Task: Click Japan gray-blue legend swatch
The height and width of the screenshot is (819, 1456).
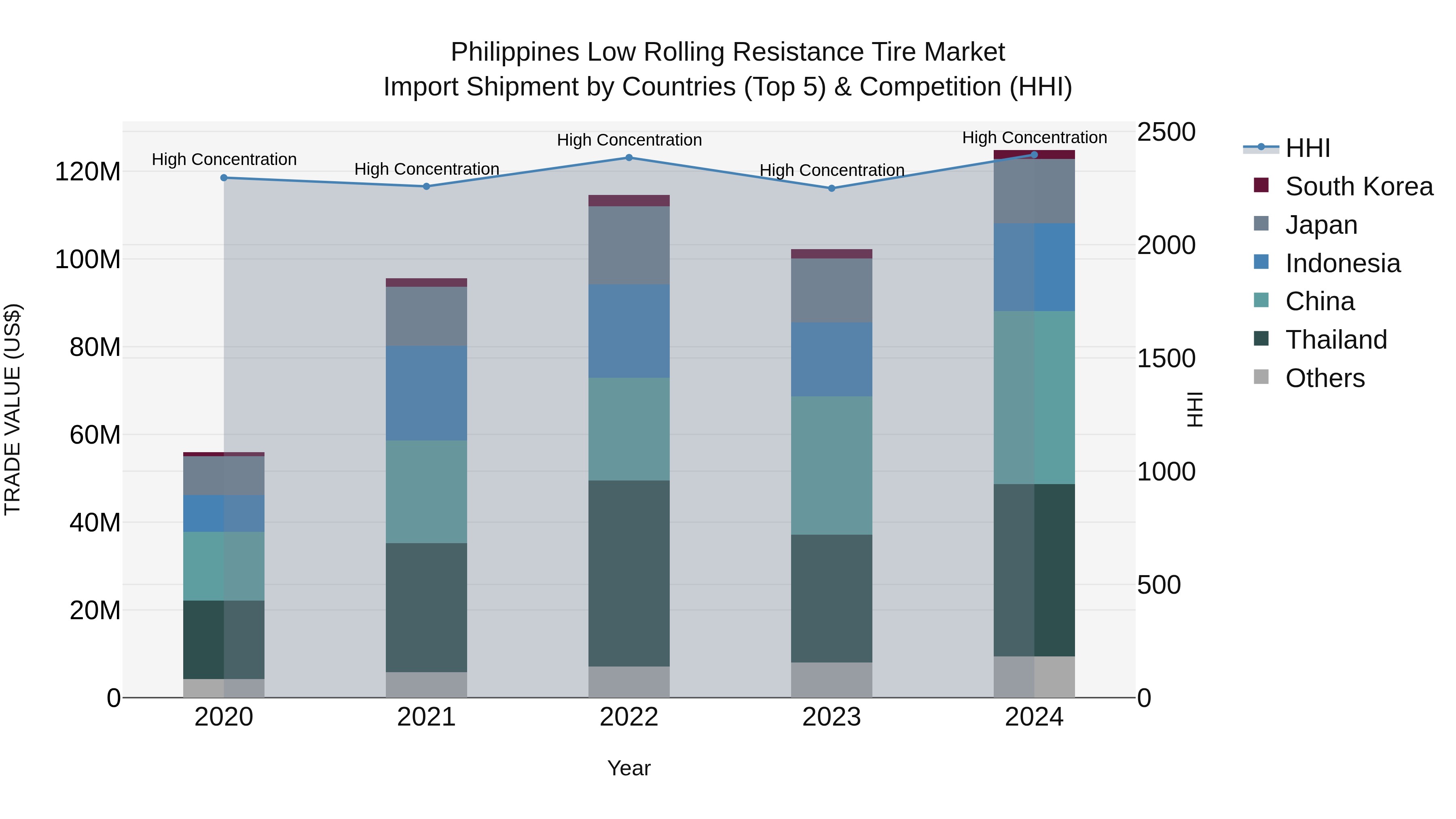Action: pos(1261,223)
